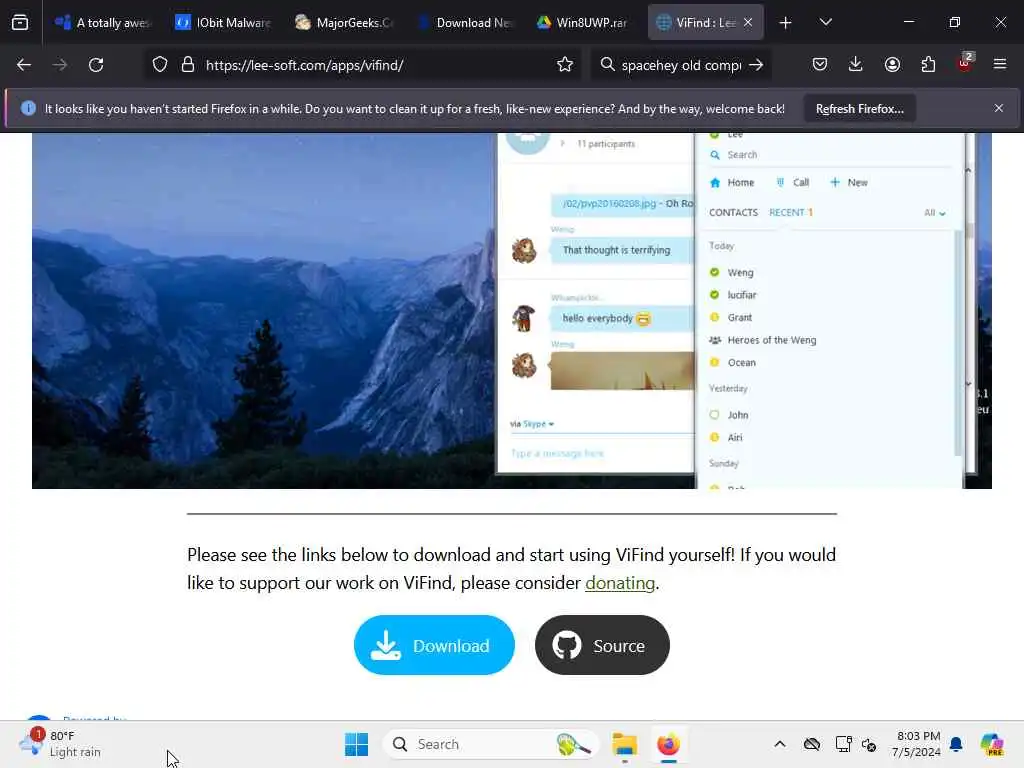Click the ViFind screenshot image

[512, 311]
